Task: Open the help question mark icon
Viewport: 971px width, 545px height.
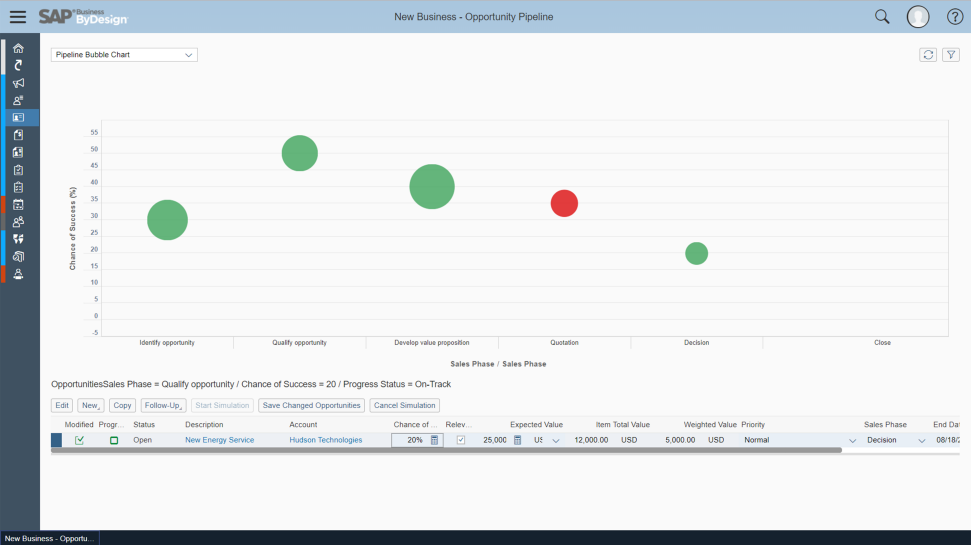Action: pos(955,17)
